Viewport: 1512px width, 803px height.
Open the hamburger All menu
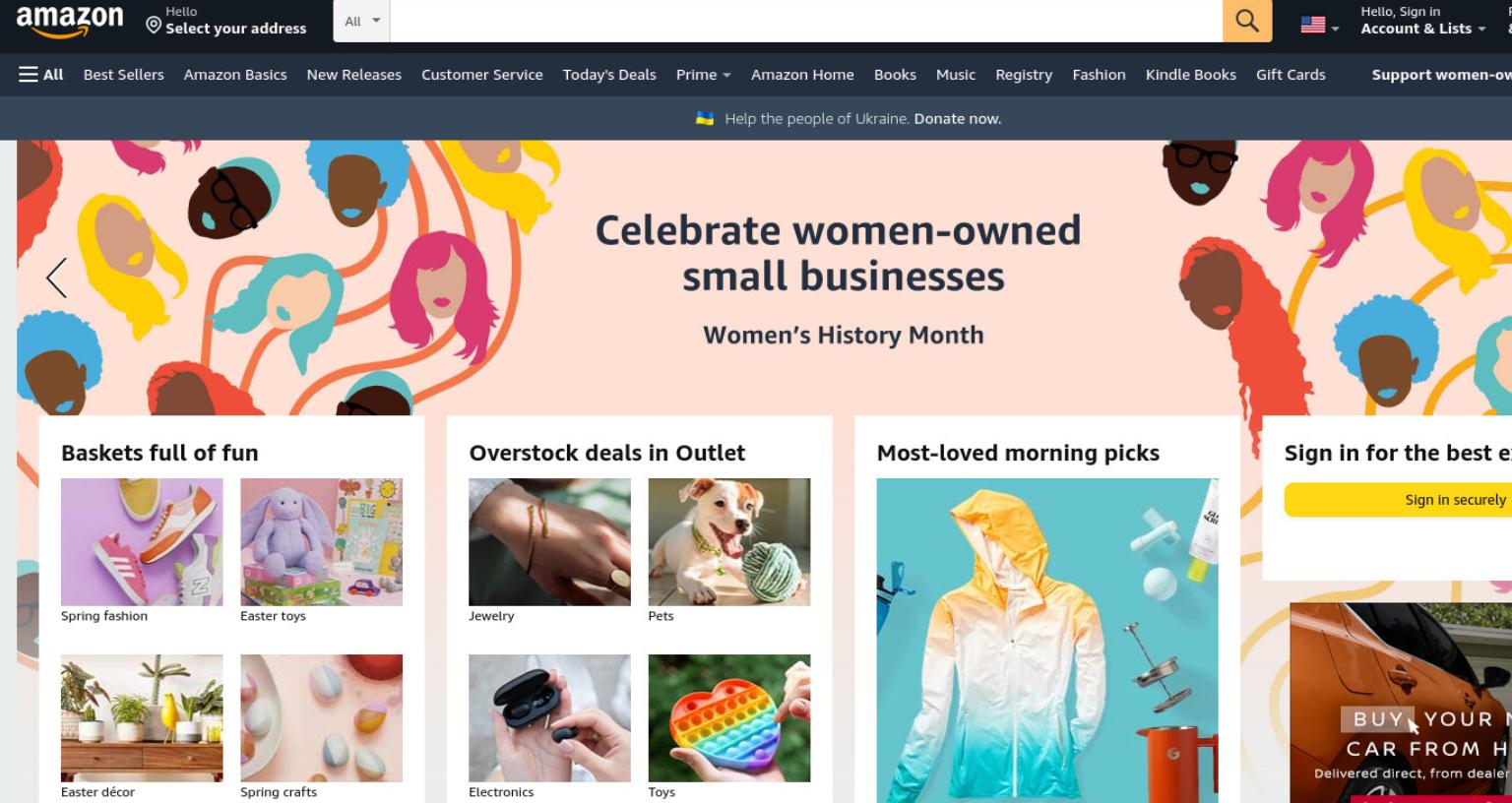point(40,75)
